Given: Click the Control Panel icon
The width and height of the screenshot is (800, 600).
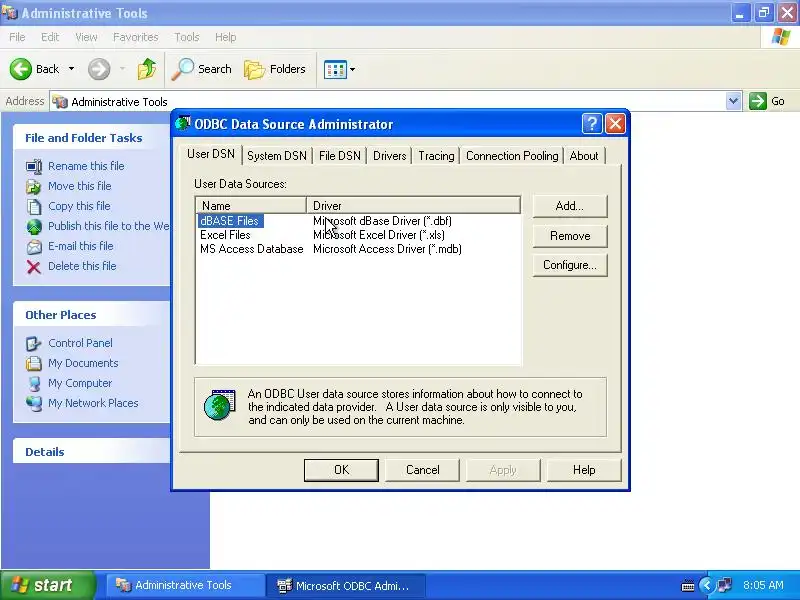Looking at the screenshot, I should pos(34,343).
